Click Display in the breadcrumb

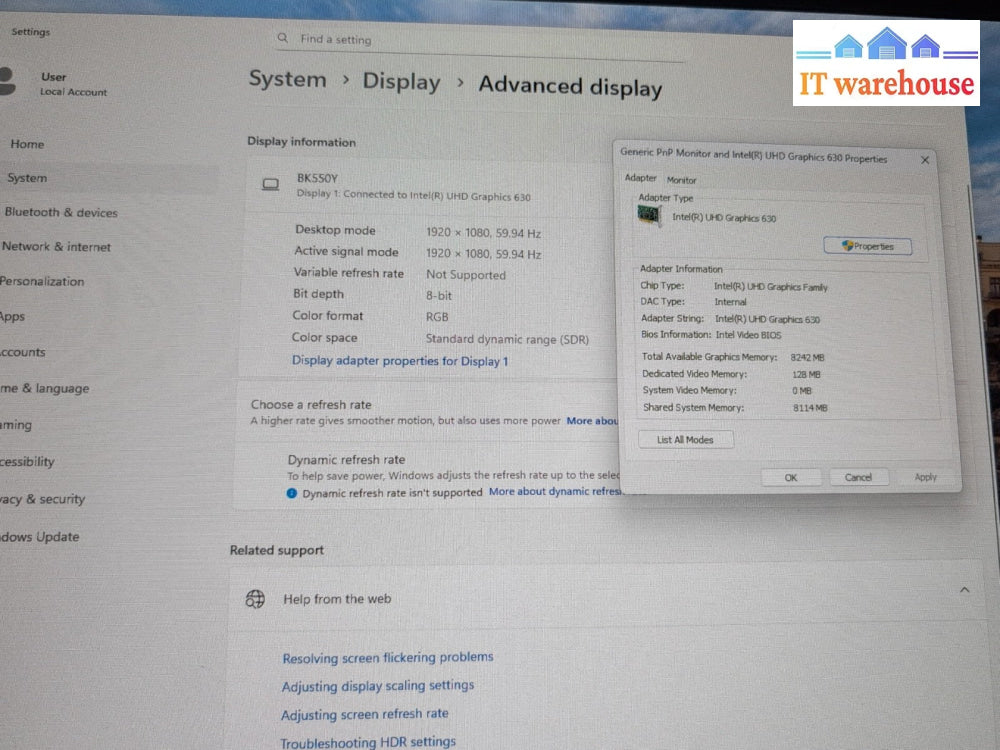coord(402,82)
